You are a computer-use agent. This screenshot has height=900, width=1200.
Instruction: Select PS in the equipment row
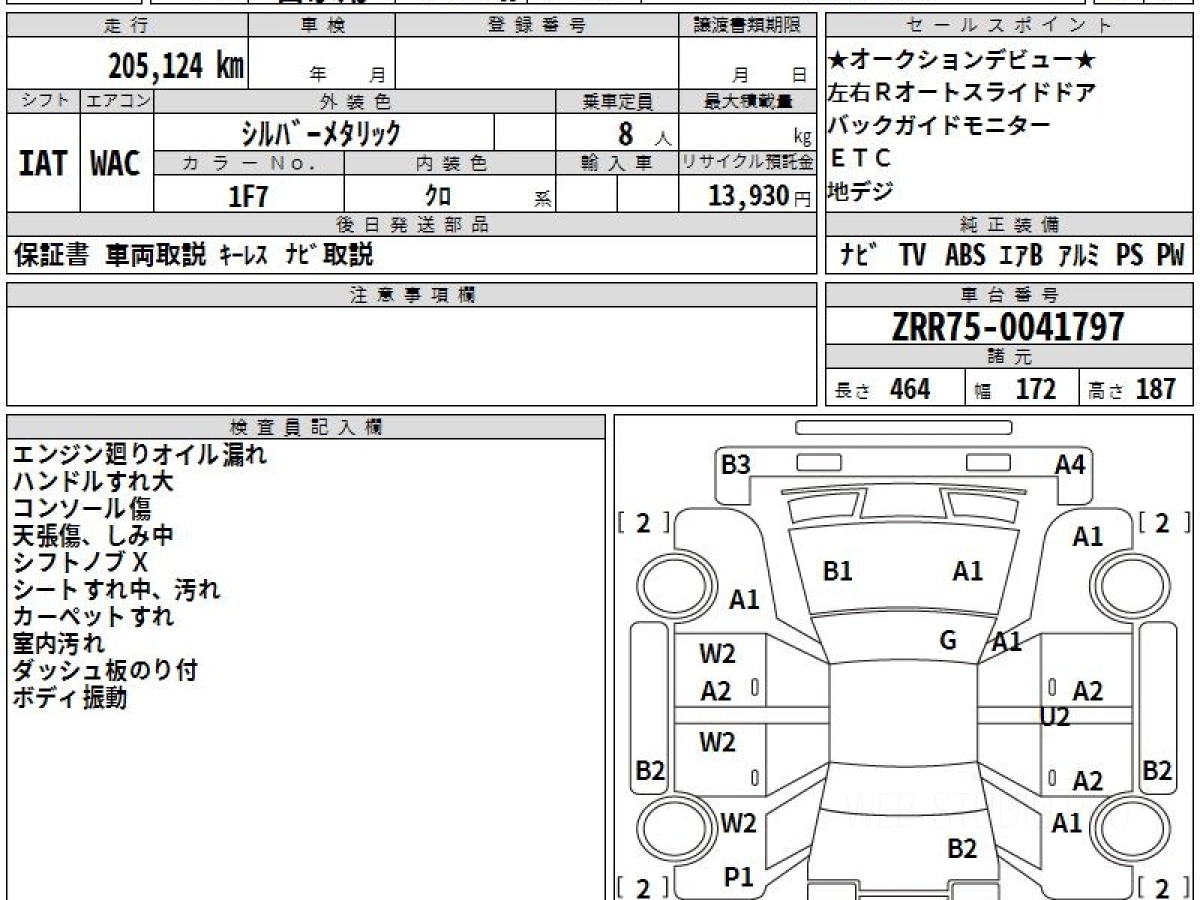[x=1130, y=256]
